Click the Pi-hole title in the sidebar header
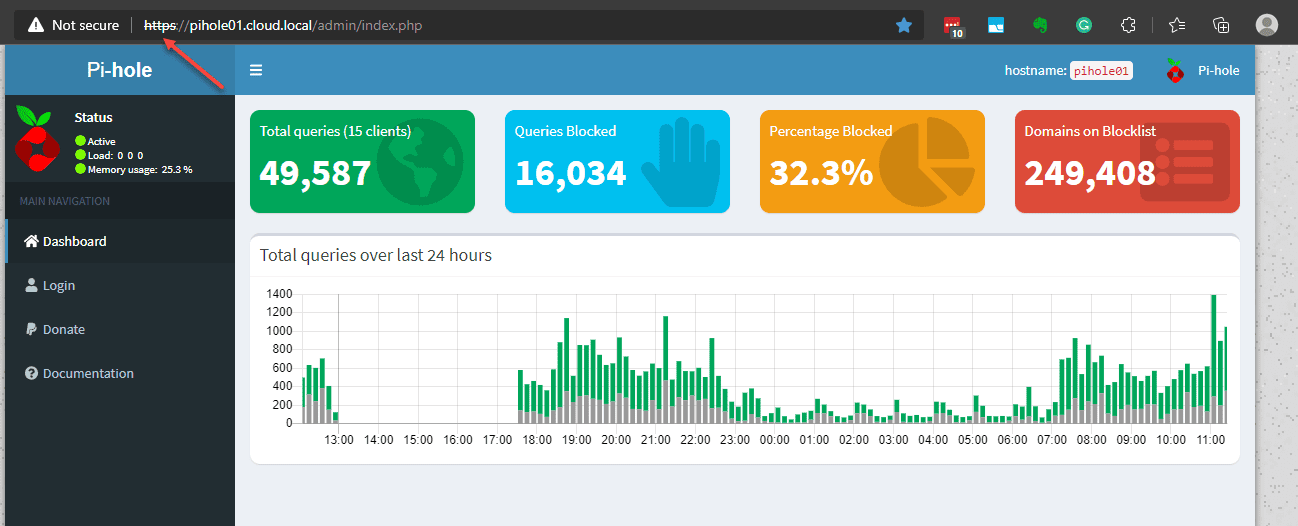Image resolution: width=1298 pixels, height=526 pixels. coord(120,70)
